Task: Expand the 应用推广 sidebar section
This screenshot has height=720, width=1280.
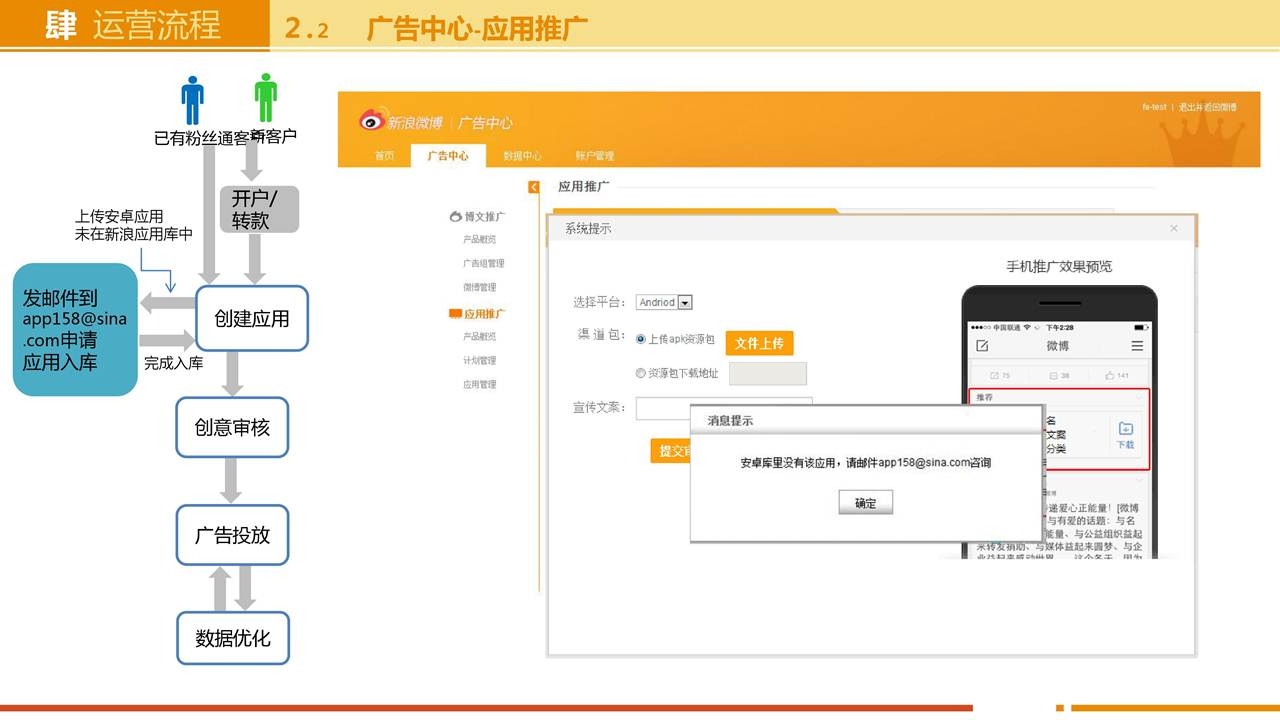Action: 478,314
